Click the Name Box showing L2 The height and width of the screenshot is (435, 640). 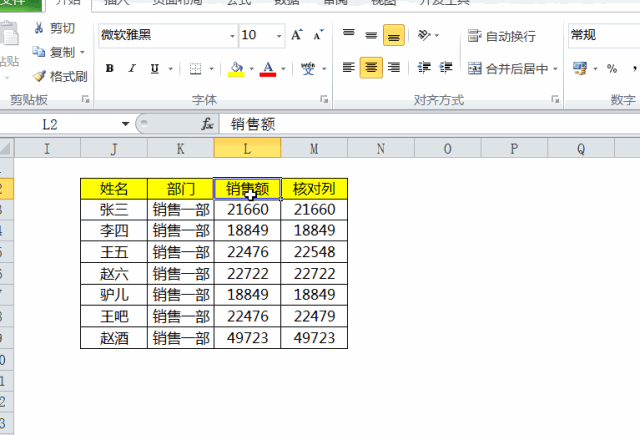60,124
